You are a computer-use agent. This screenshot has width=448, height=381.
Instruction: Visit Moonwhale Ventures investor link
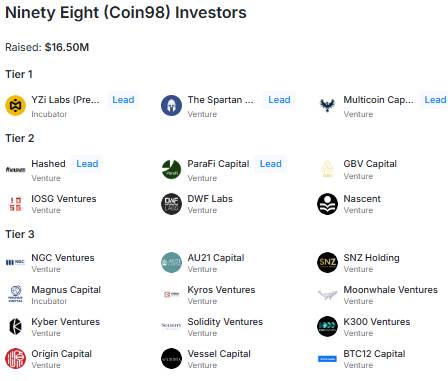pos(390,290)
